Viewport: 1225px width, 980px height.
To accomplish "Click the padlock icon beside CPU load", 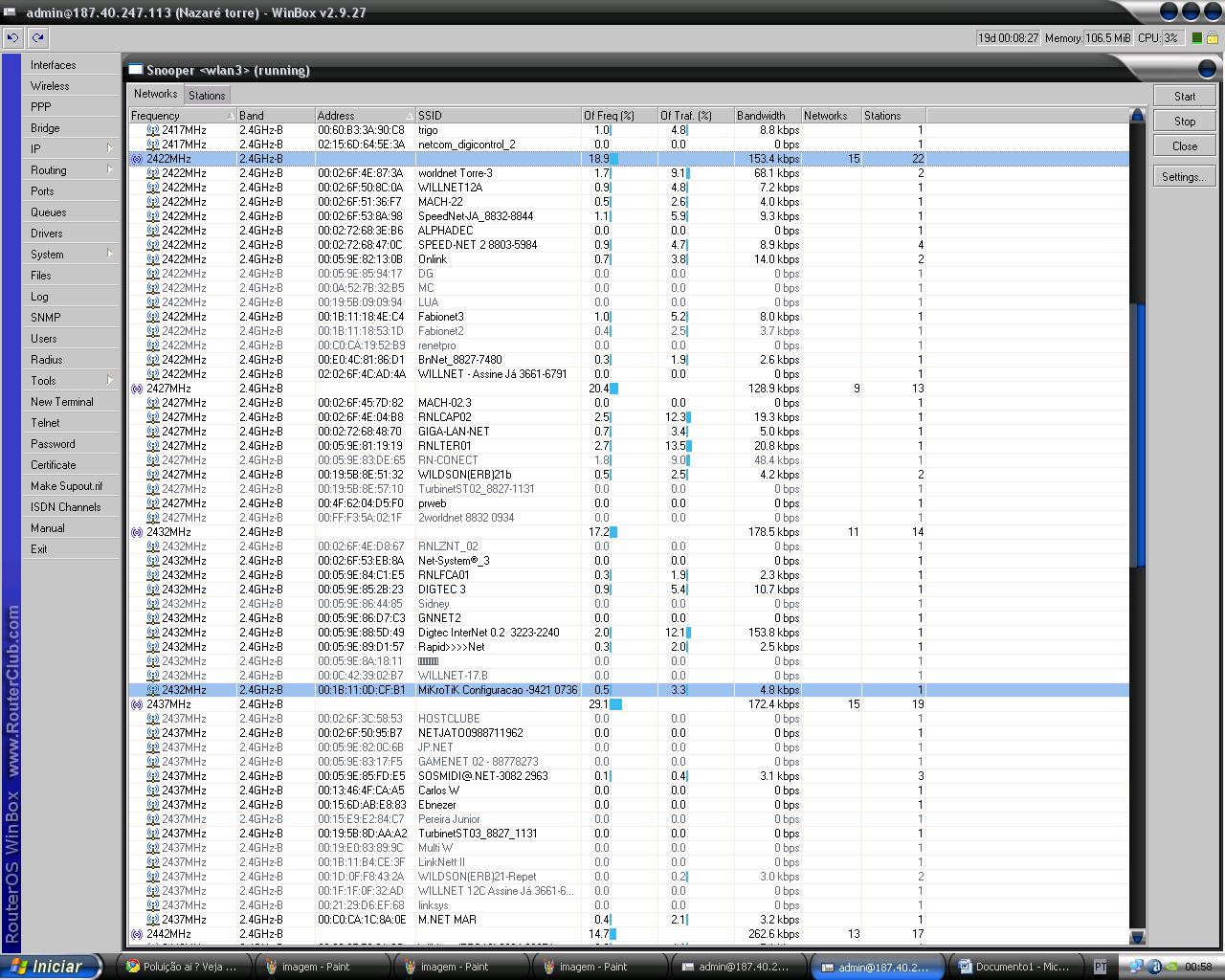I will 1212,37.
